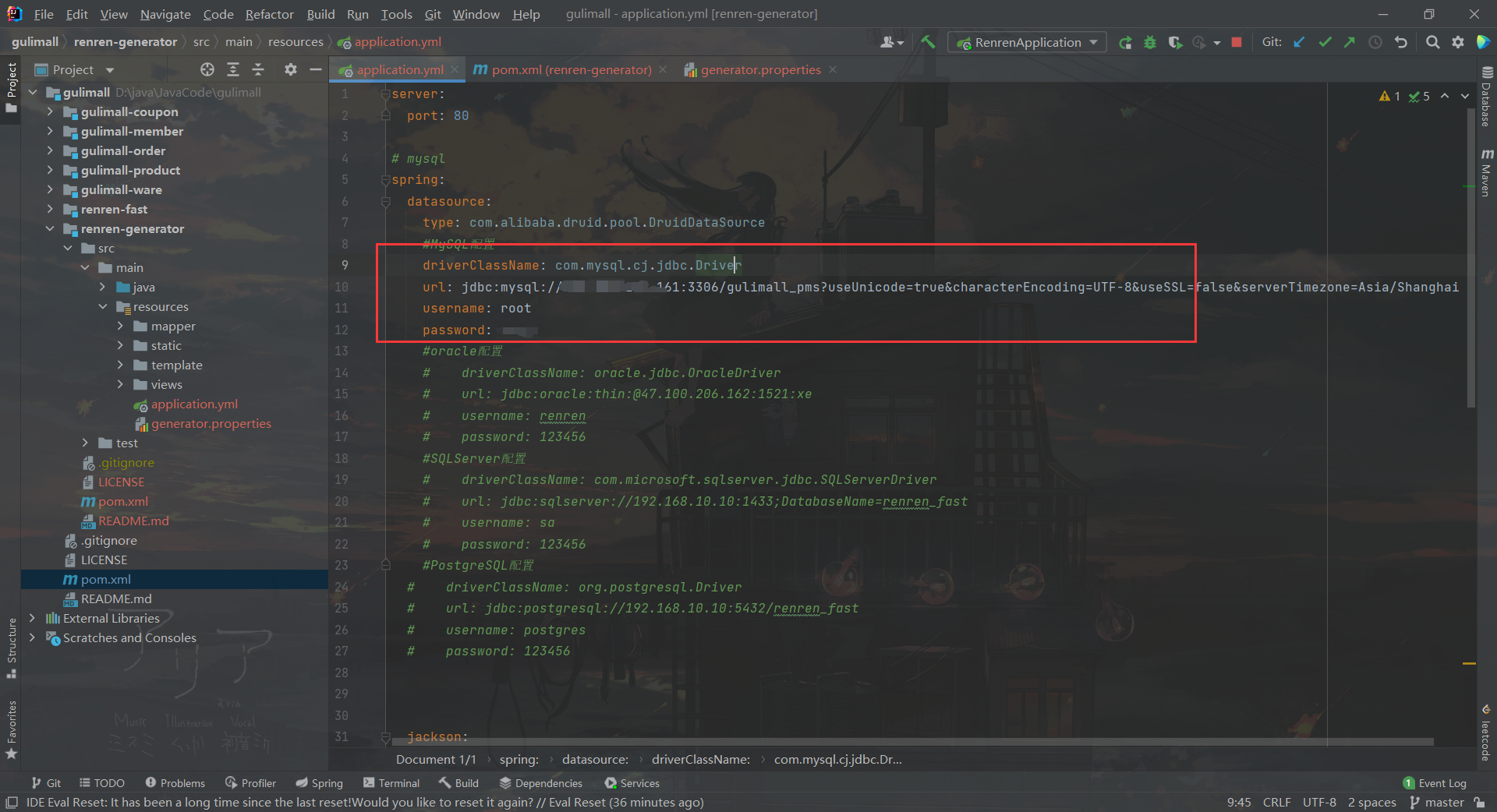Open Dependencies tool window
This screenshot has height=812, width=1497.
click(x=540, y=783)
